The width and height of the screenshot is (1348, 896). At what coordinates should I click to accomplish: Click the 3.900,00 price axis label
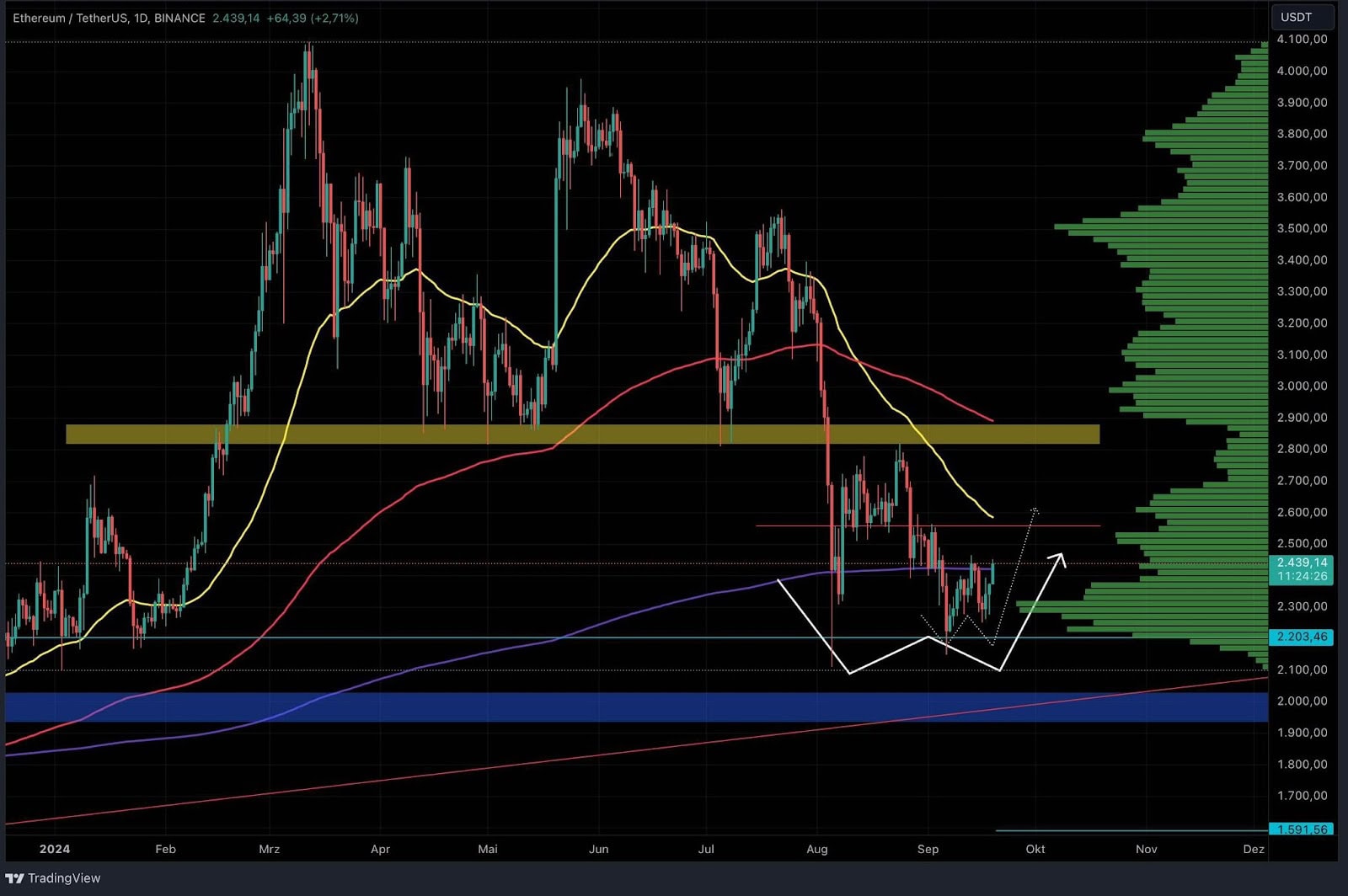point(1302,102)
